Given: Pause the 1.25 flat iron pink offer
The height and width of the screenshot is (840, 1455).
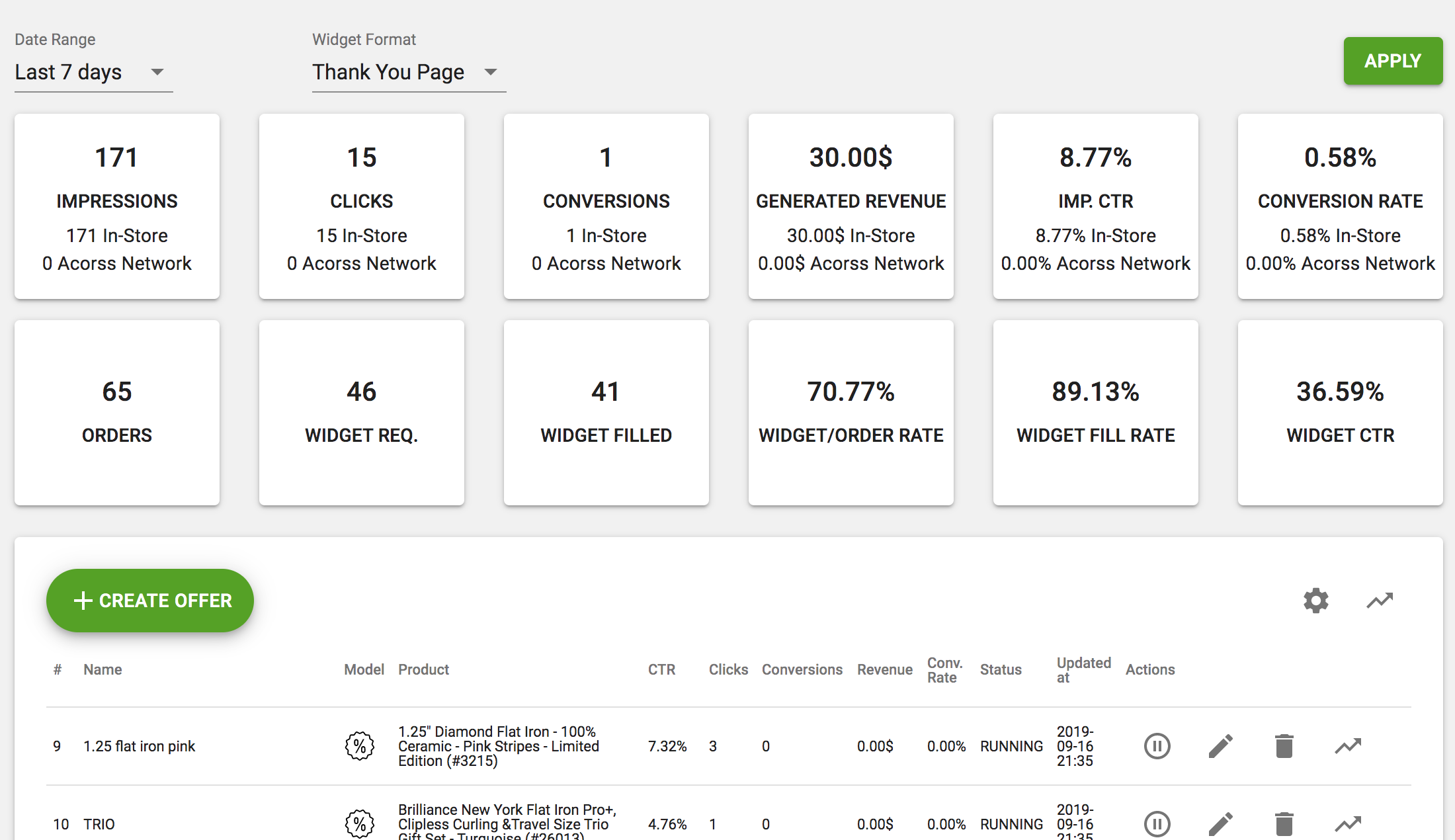Looking at the screenshot, I should pos(1157,746).
